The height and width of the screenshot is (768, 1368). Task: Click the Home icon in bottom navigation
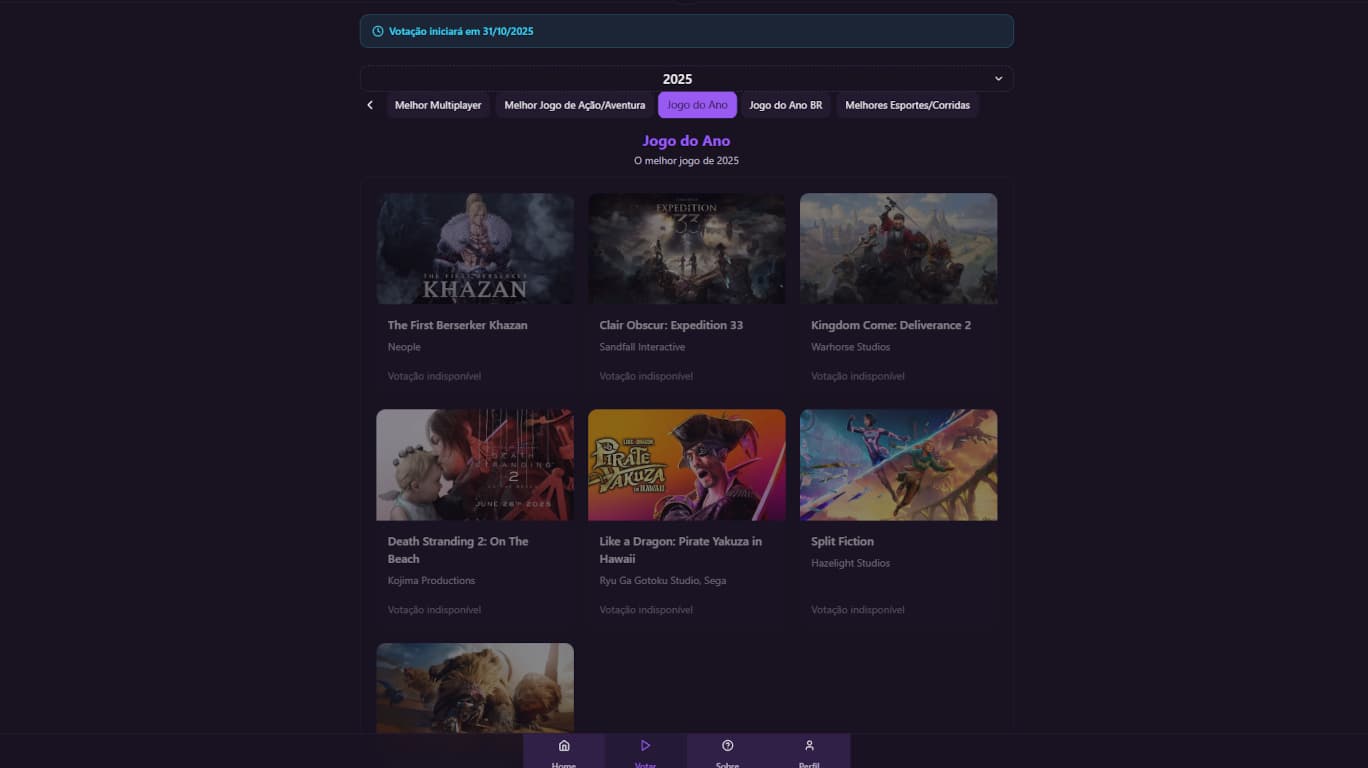(564, 746)
